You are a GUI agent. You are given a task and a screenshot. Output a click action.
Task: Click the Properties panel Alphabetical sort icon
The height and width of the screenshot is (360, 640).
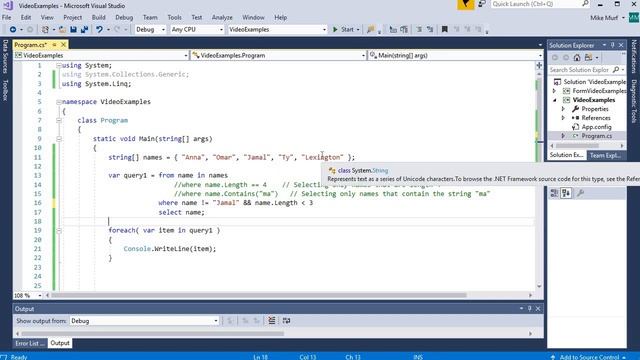[566, 193]
